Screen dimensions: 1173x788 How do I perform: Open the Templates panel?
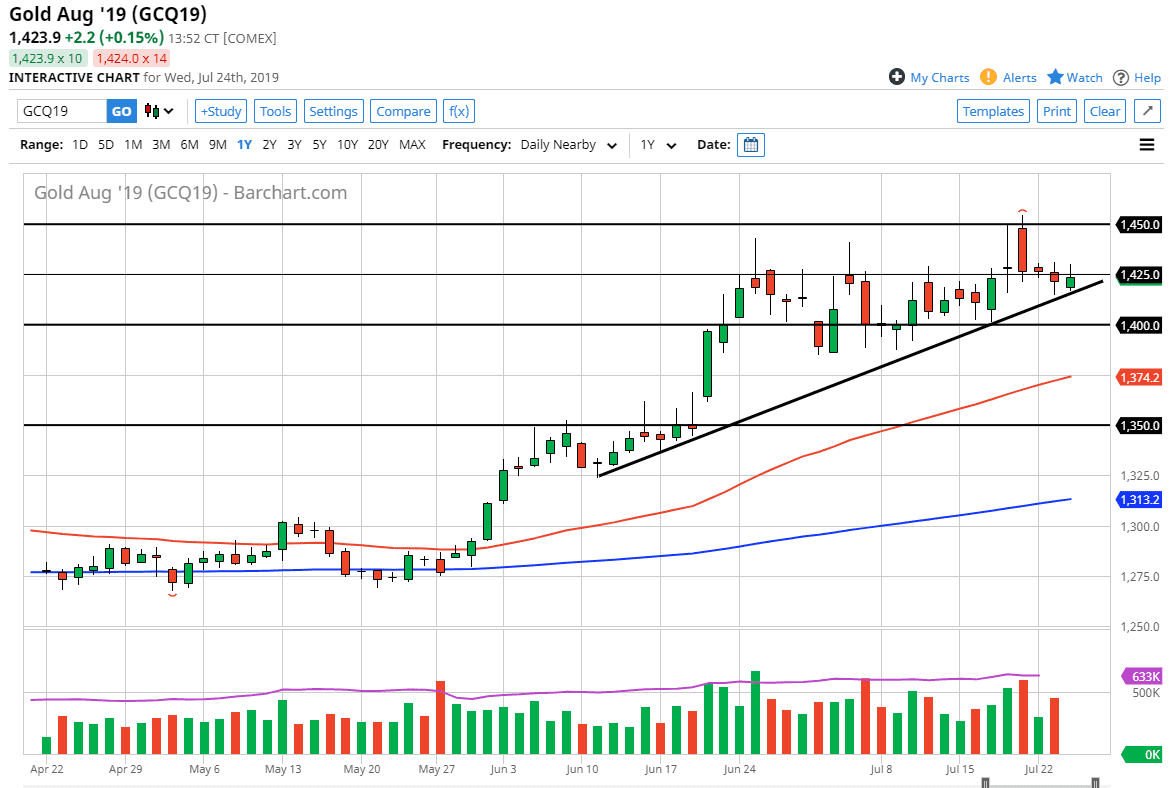tap(993, 111)
